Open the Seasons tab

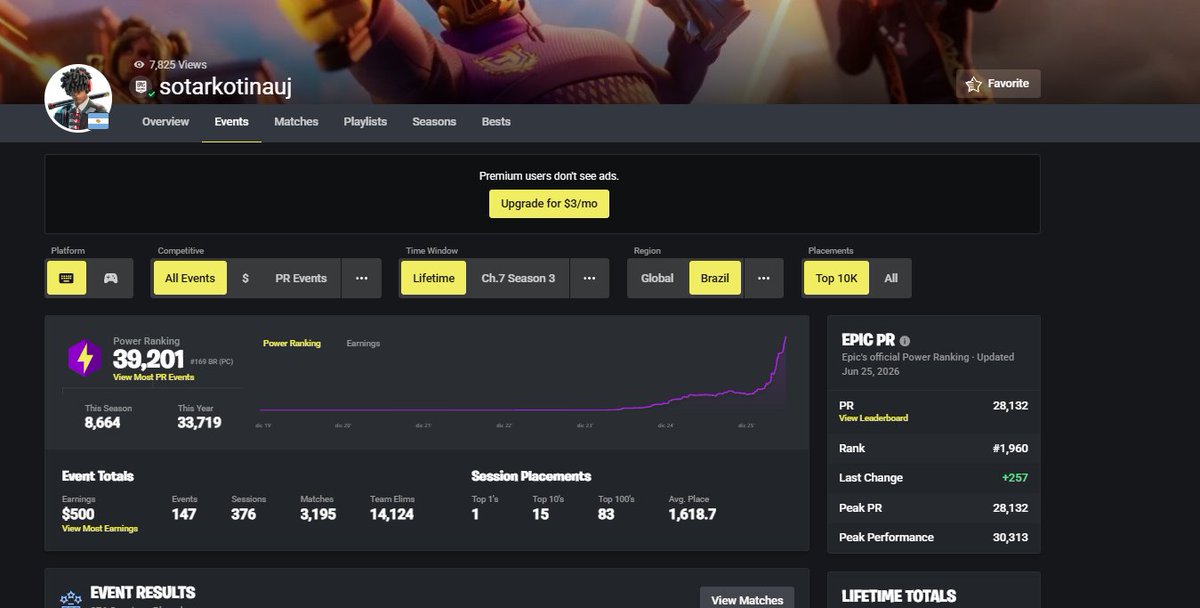434,122
